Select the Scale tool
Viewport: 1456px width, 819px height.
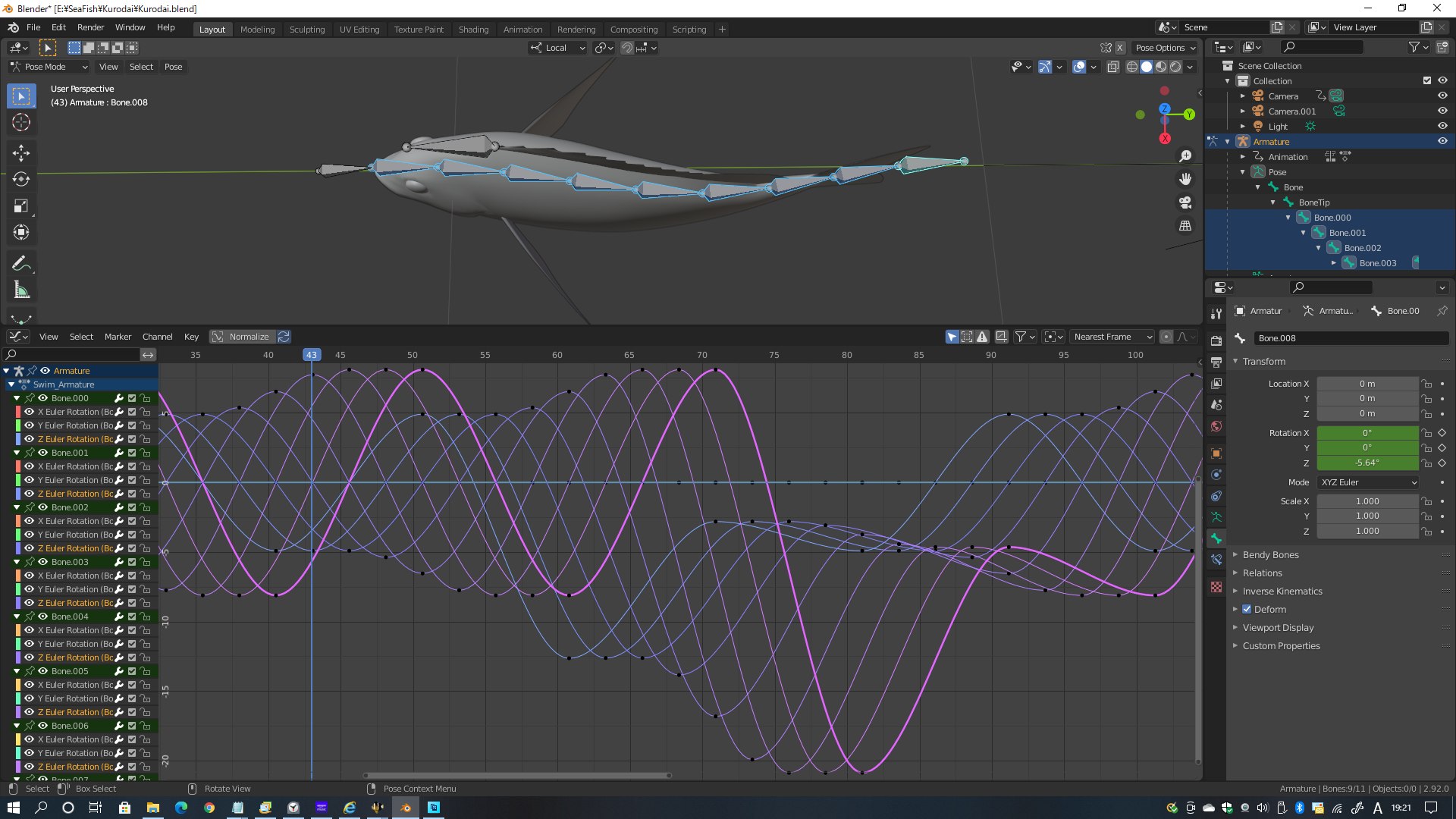coord(20,206)
